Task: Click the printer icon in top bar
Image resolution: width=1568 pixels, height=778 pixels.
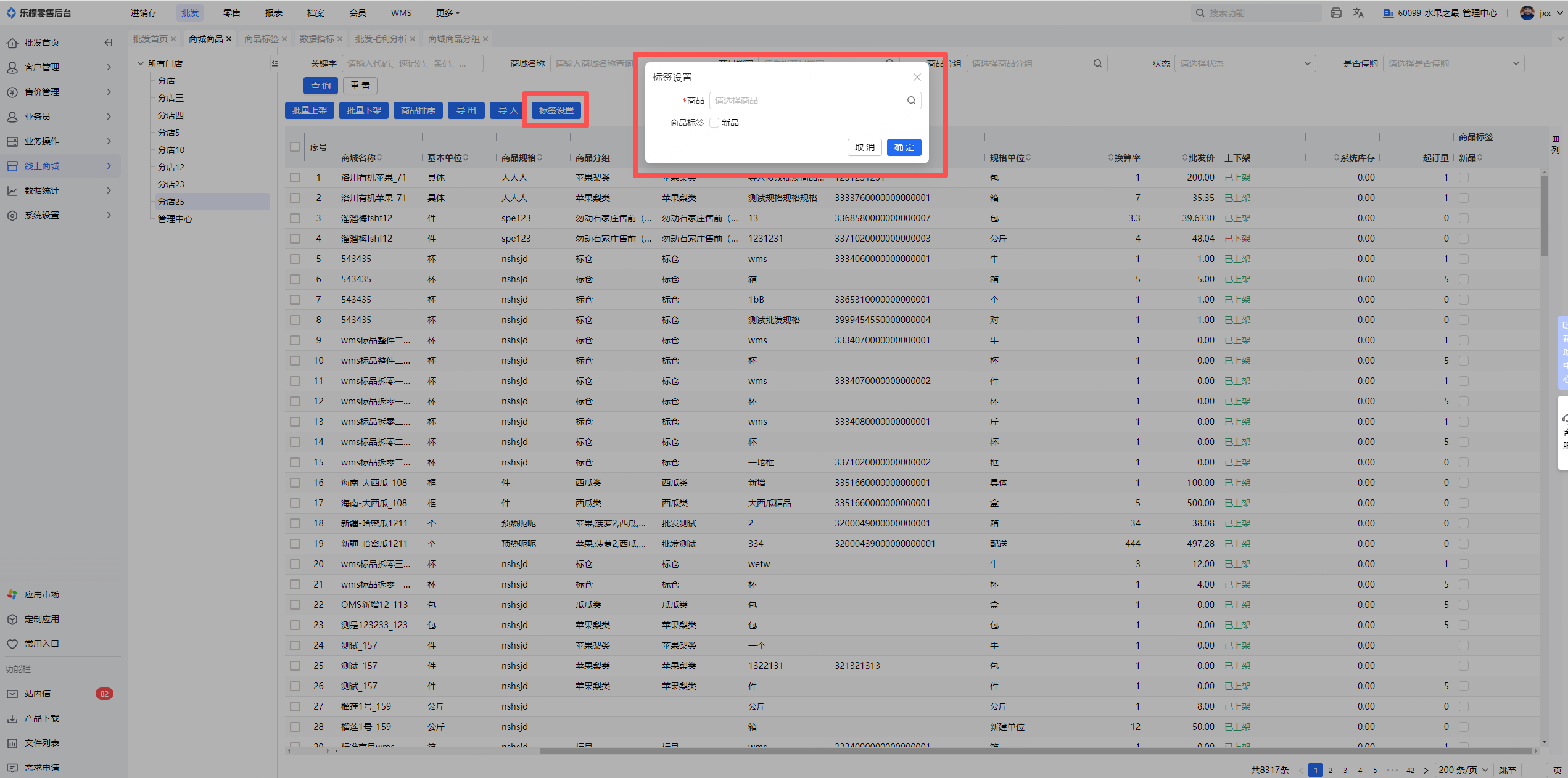Action: [x=1335, y=13]
